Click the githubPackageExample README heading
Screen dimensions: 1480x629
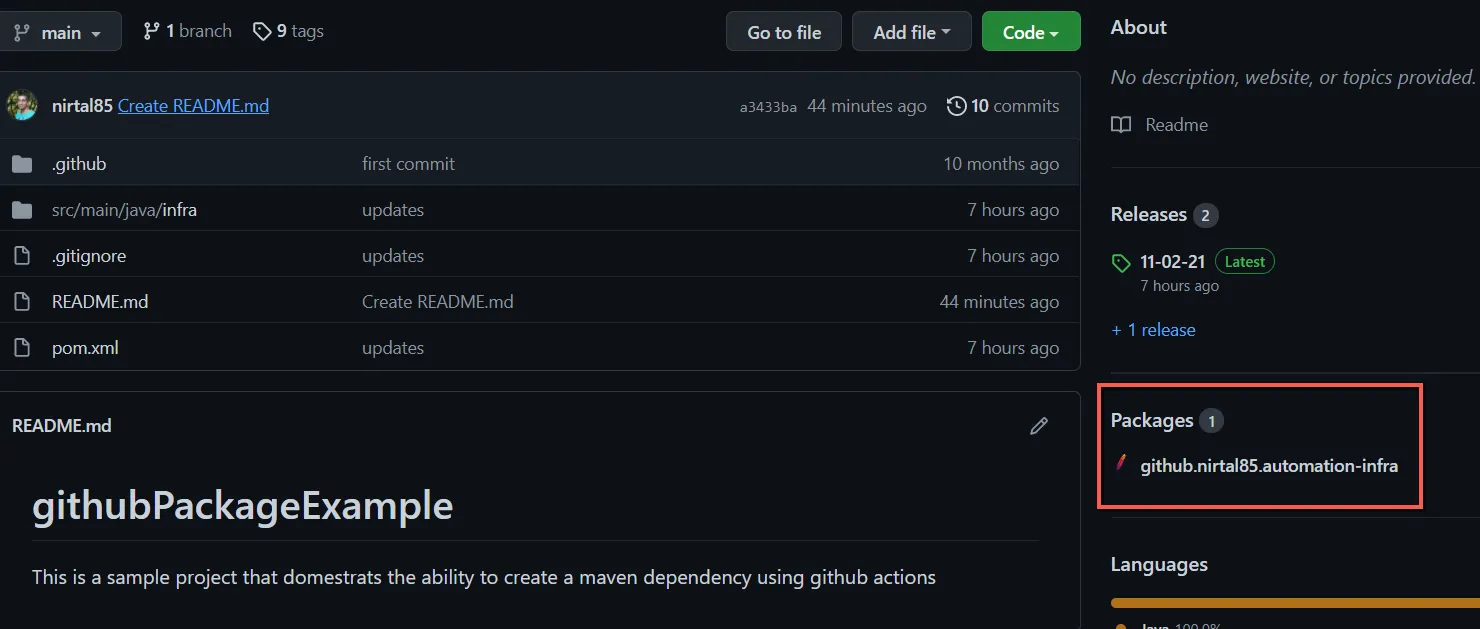pos(242,506)
